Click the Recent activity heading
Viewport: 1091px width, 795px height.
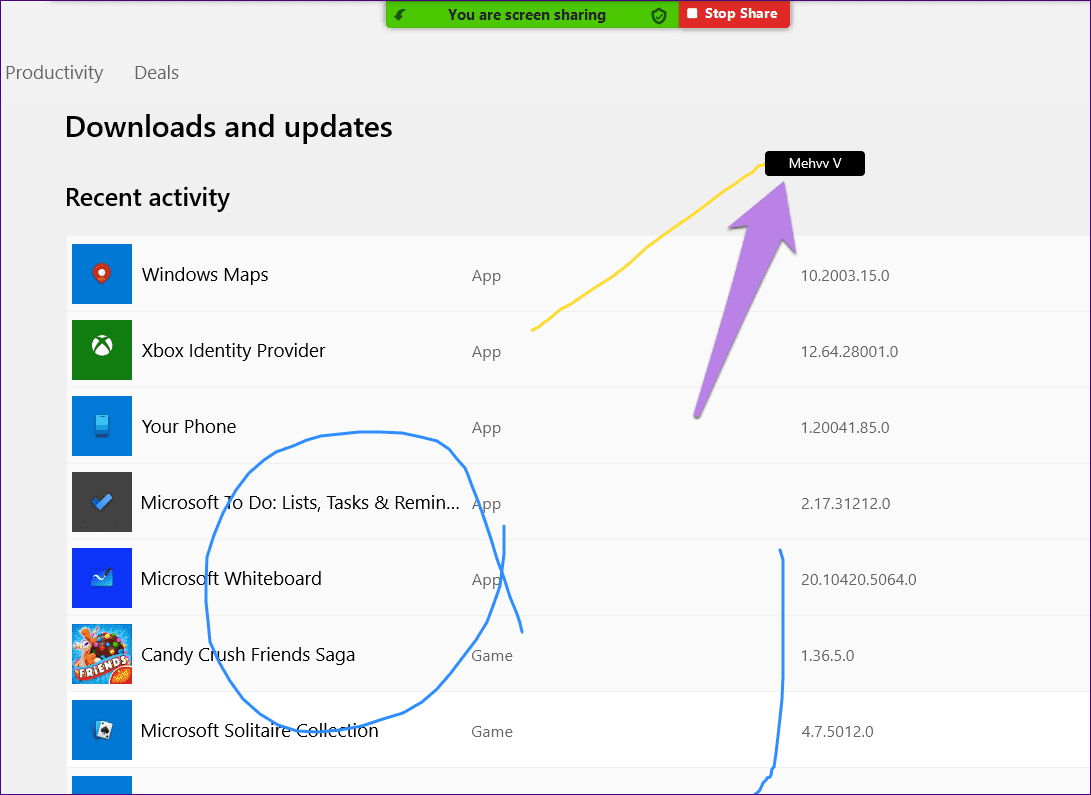148,198
